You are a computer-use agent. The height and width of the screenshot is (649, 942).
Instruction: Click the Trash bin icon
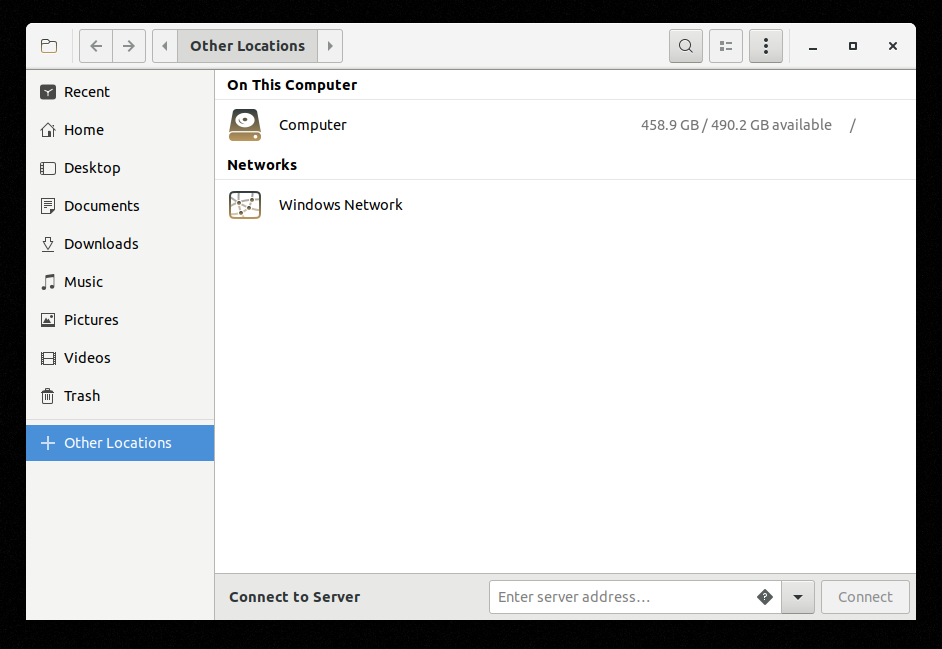click(47, 396)
